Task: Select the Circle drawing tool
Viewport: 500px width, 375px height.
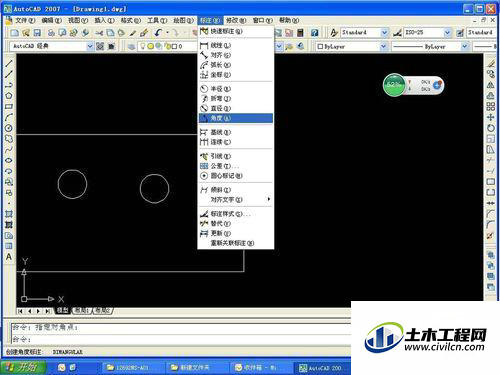Action: [9, 128]
